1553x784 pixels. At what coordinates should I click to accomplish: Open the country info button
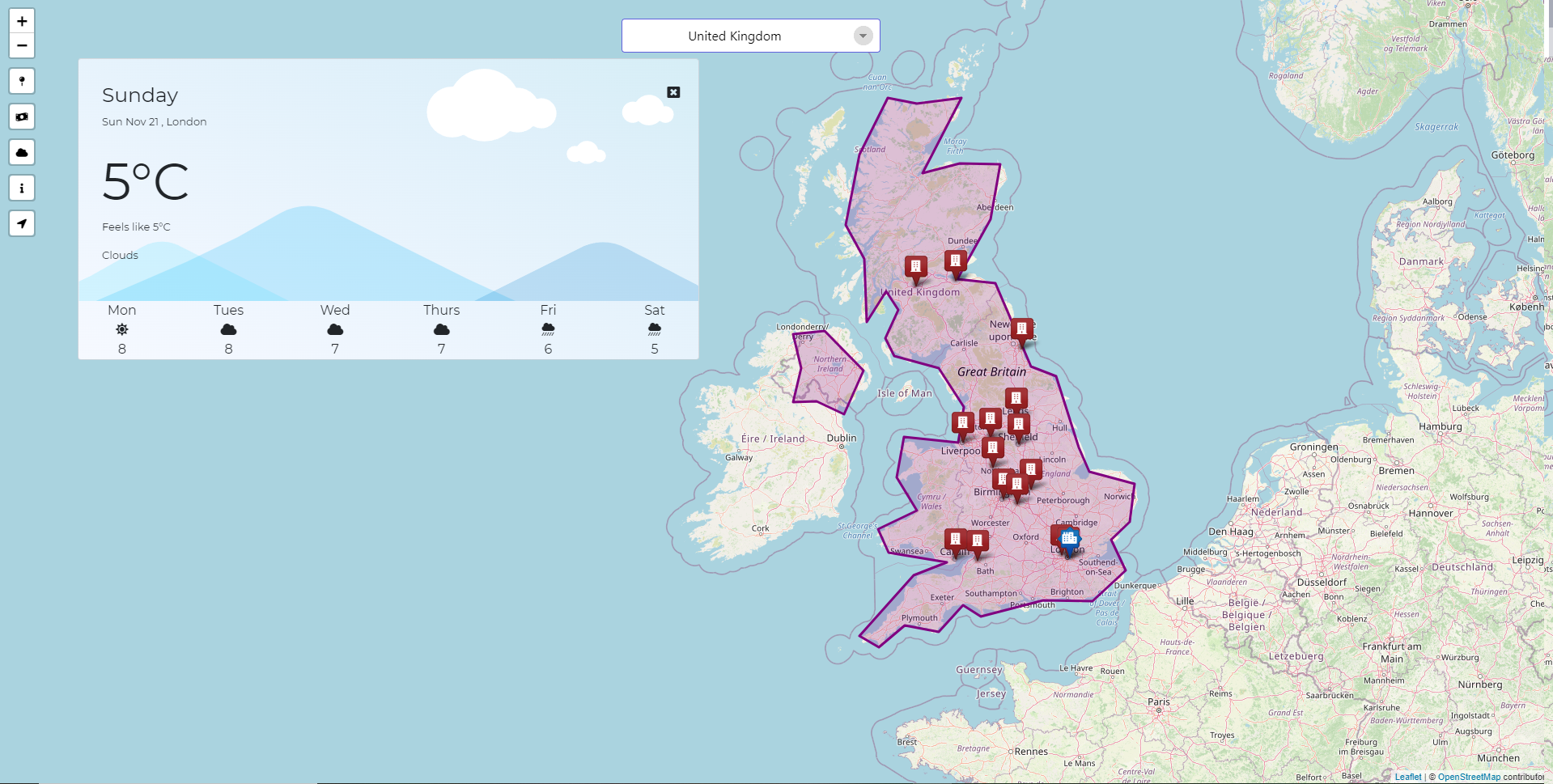[x=22, y=188]
